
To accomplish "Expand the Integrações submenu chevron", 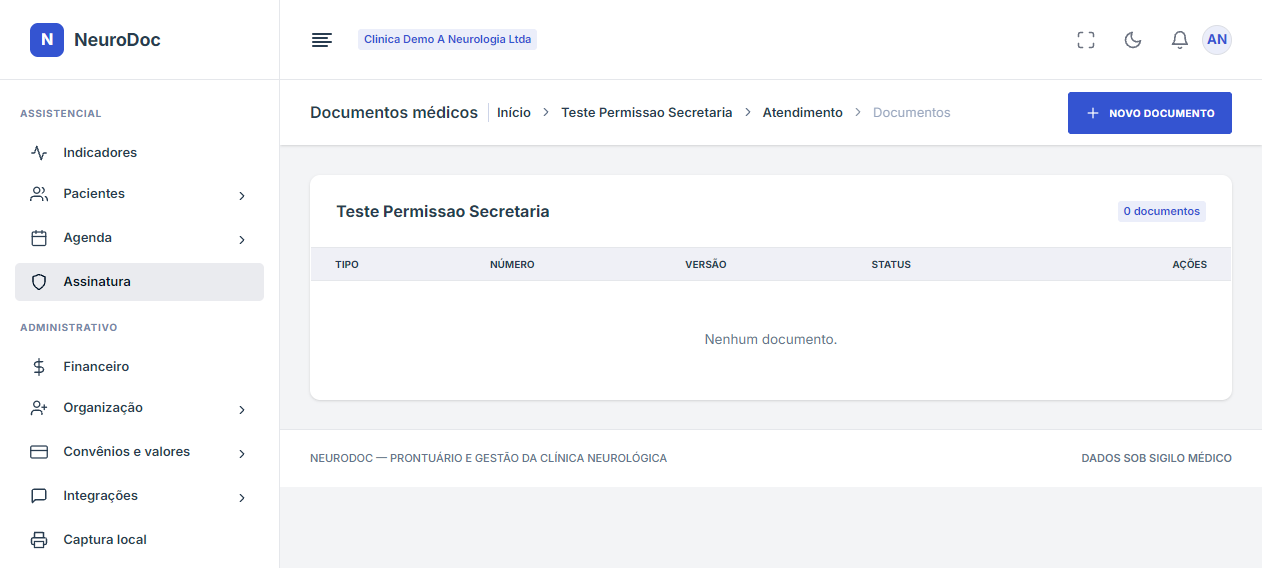I will click(x=242, y=498).
